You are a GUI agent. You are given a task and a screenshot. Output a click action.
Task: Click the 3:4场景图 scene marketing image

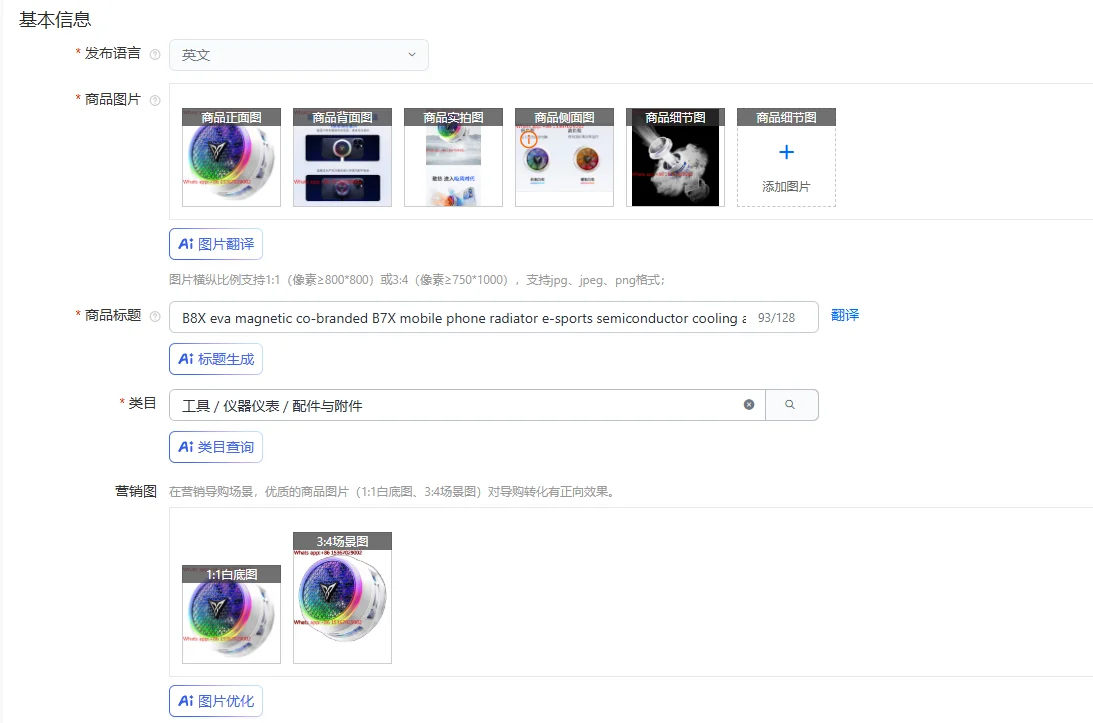[x=342, y=597]
